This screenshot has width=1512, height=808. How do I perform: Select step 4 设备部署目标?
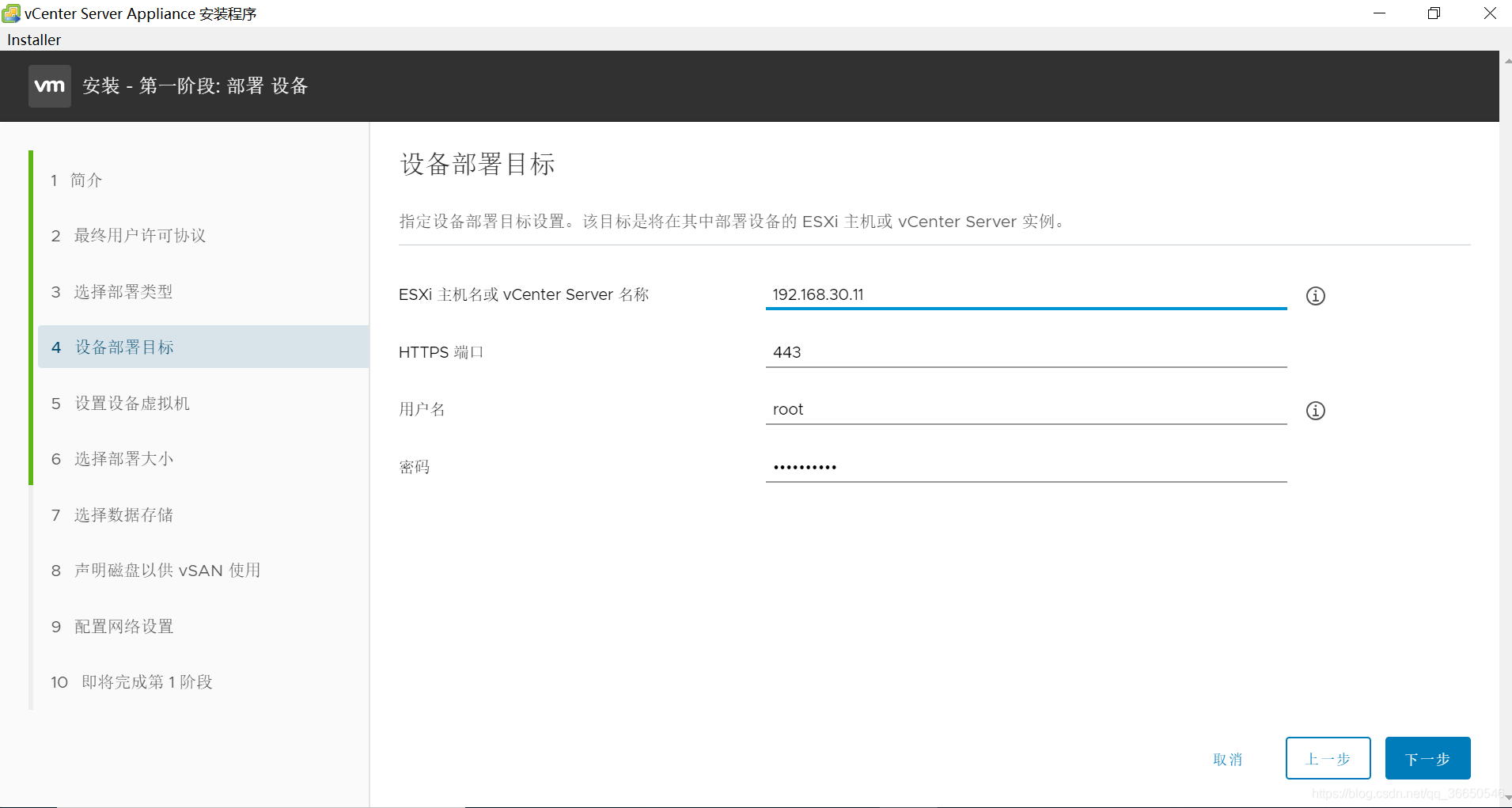point(203,347)
